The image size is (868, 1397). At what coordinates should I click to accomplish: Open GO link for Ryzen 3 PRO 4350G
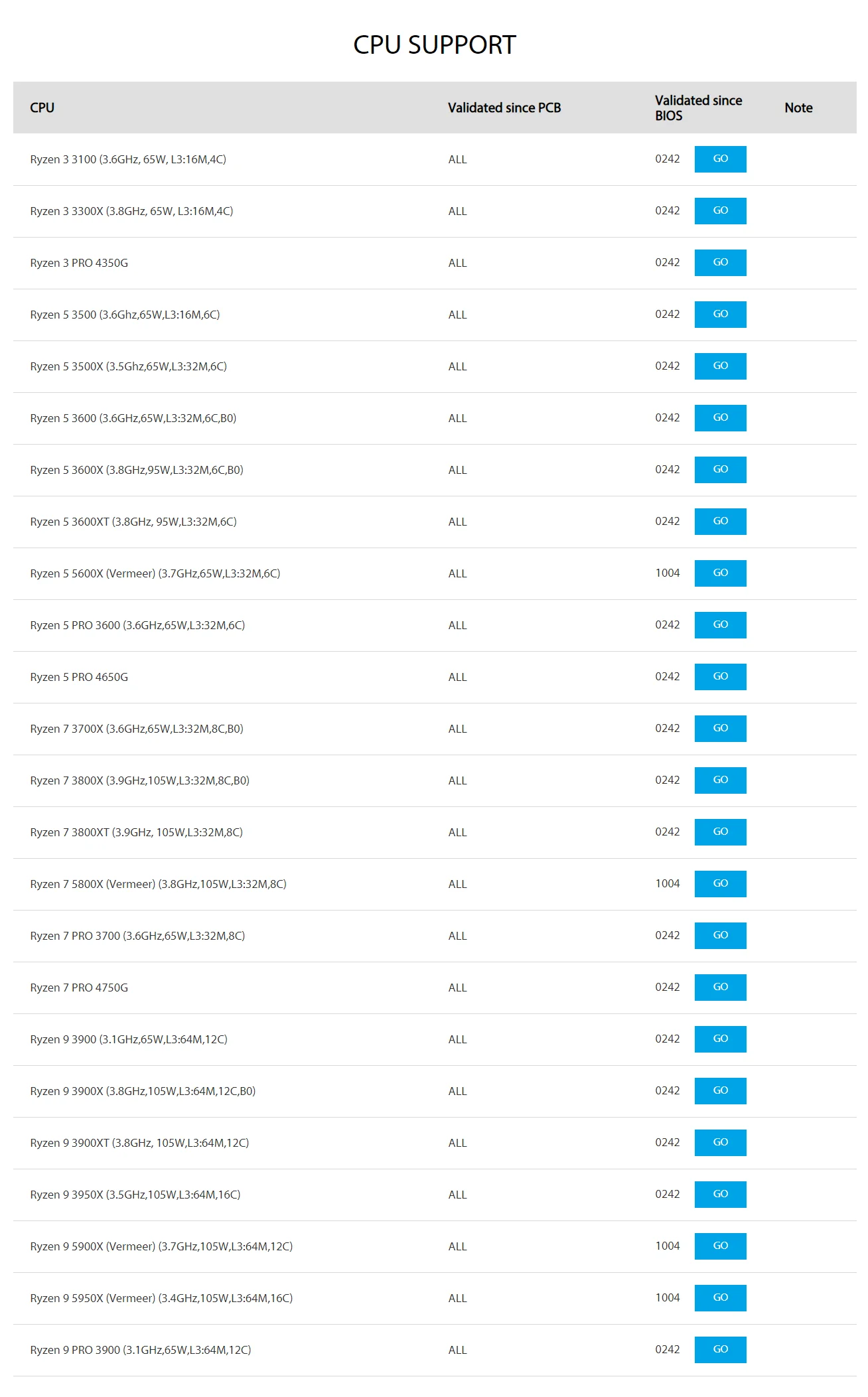pyautogui.click(x=720, y=263)
